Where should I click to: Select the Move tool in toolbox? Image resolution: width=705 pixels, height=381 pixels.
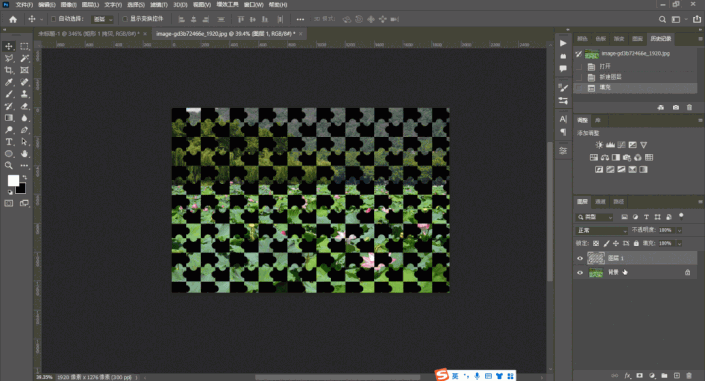tap(9, 46)
